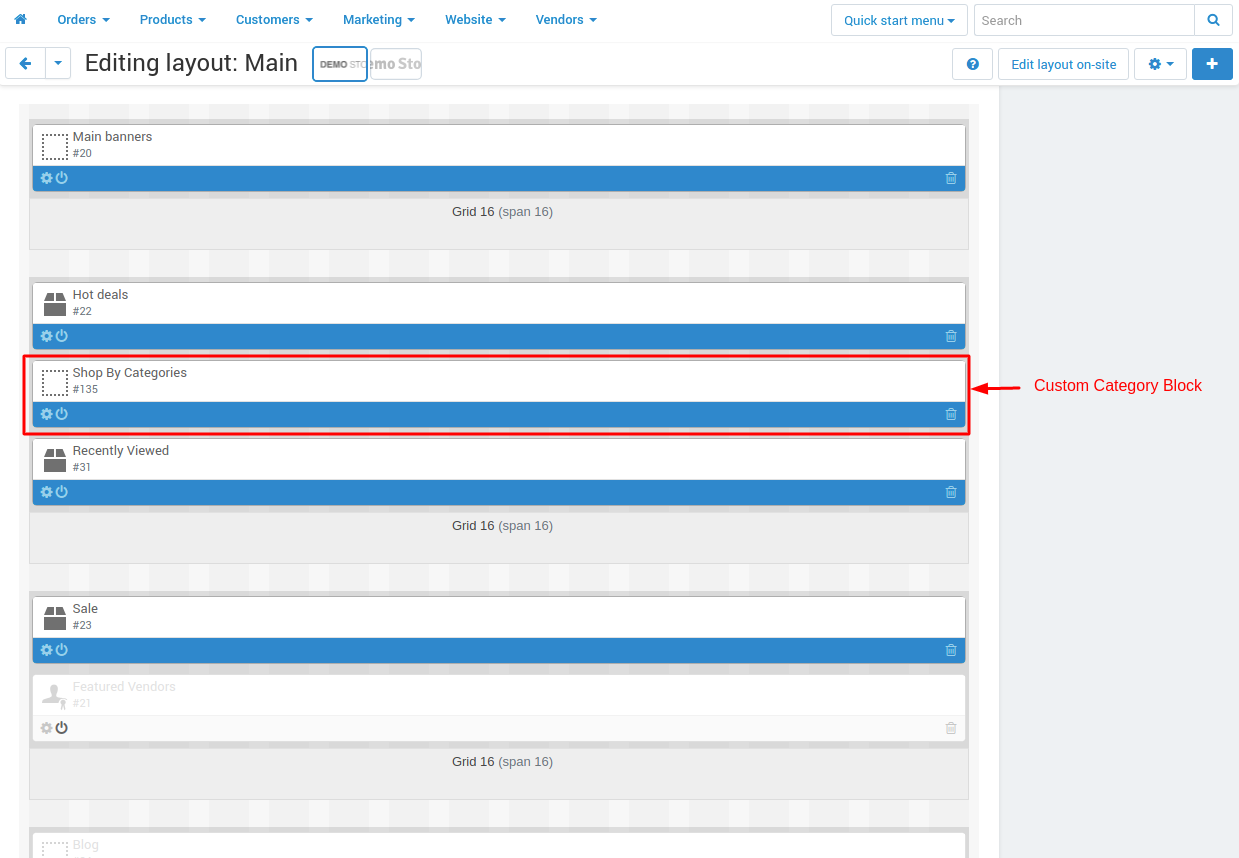Screen dimensions: 1239x858
Task: Enable the Featured Vendors block
Action: 62,728
